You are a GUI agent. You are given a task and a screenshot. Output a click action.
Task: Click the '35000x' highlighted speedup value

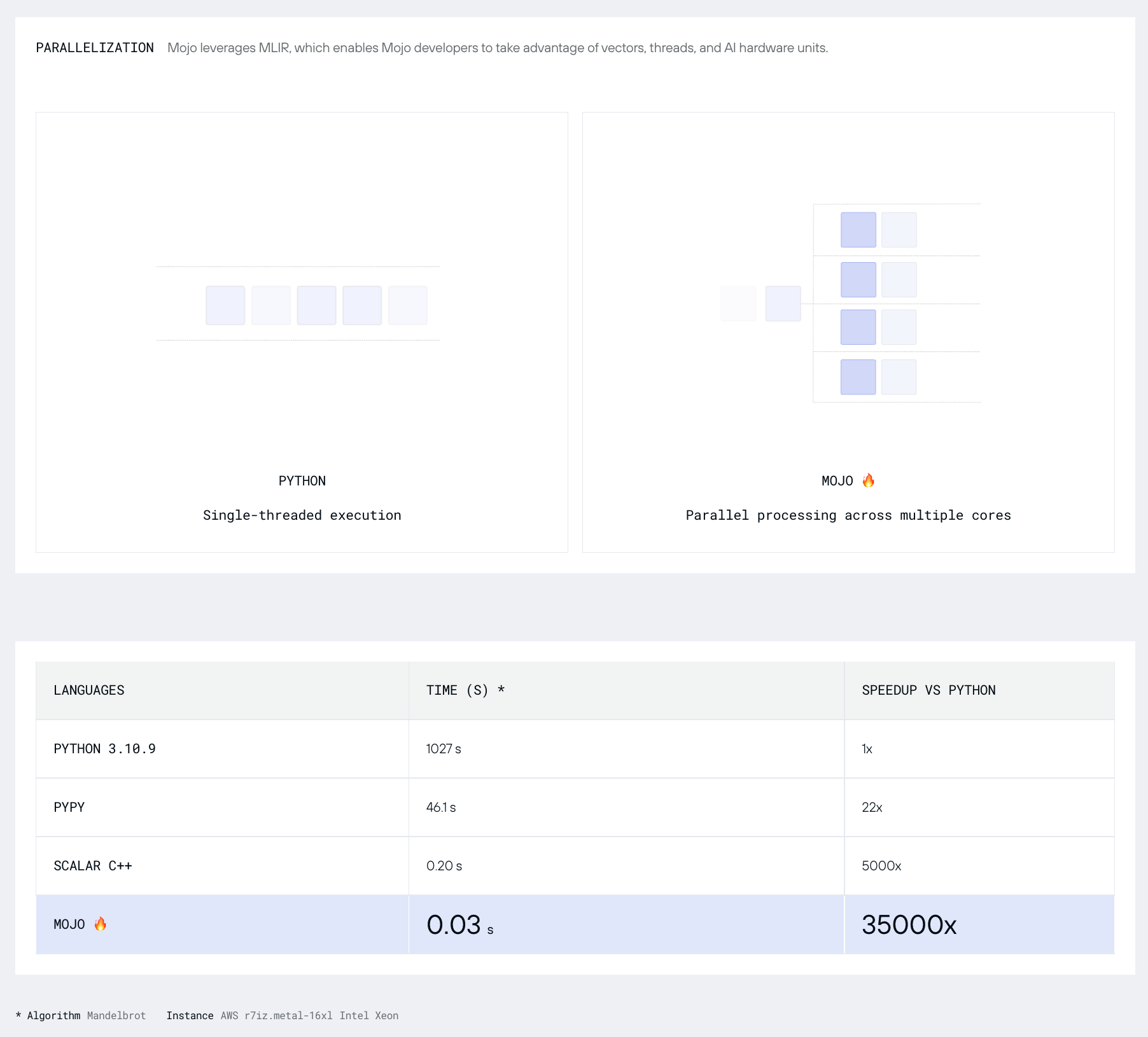(909, 925)
